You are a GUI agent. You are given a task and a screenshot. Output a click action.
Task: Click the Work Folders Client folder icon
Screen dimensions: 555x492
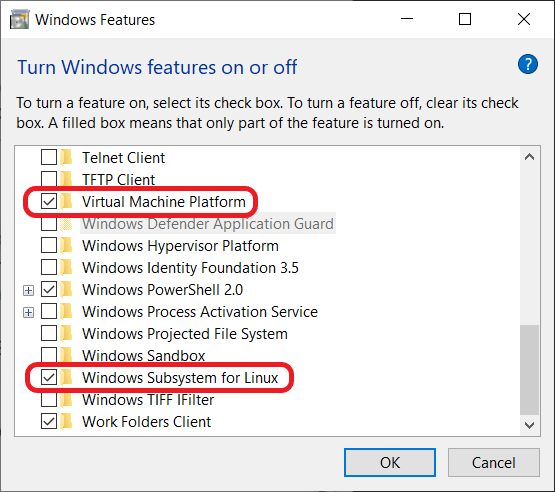[x=67, y=421]
